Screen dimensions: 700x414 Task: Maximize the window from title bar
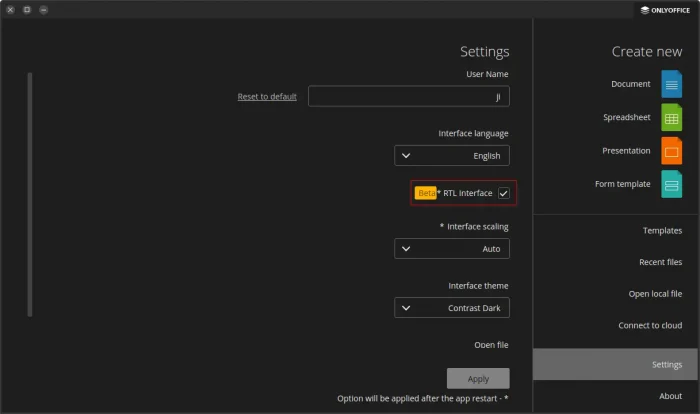tap(27, 9)
